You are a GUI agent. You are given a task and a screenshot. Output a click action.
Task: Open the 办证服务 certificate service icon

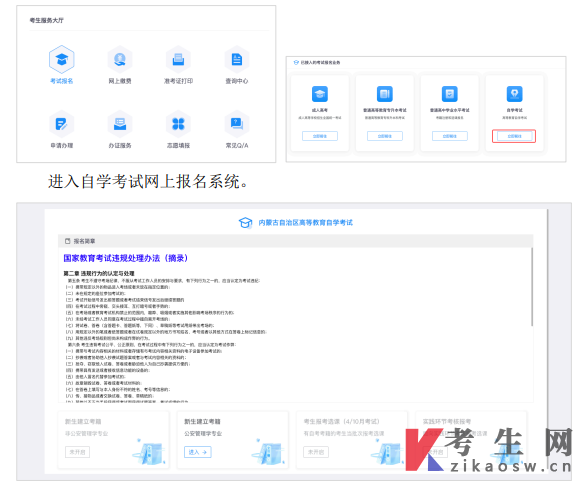[120, 124]
